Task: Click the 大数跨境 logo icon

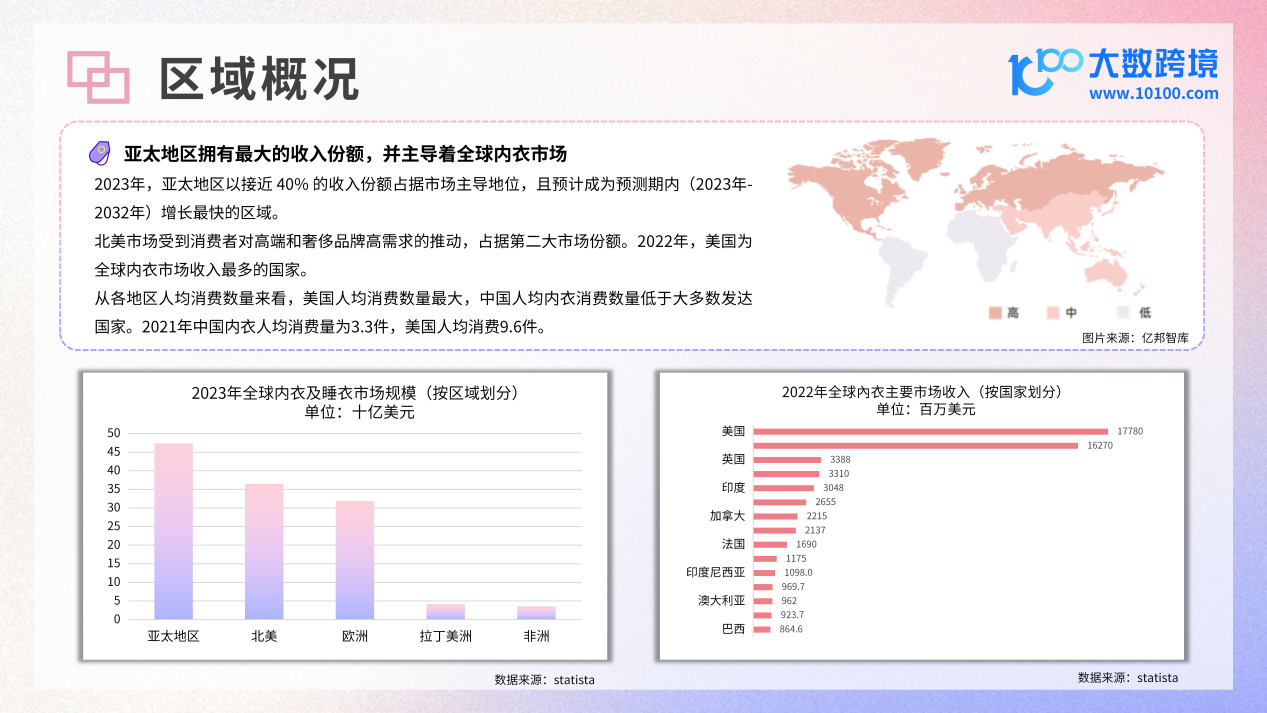Action: click(x=1046, y=71)
